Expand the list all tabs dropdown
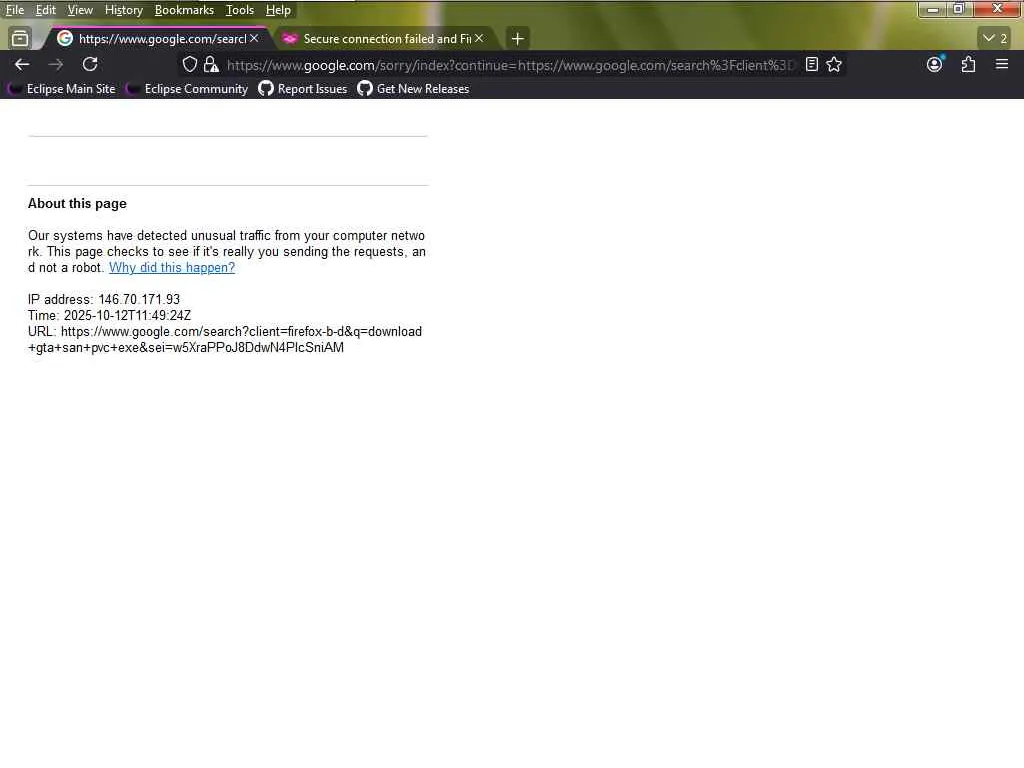 (x=995, y=39)
